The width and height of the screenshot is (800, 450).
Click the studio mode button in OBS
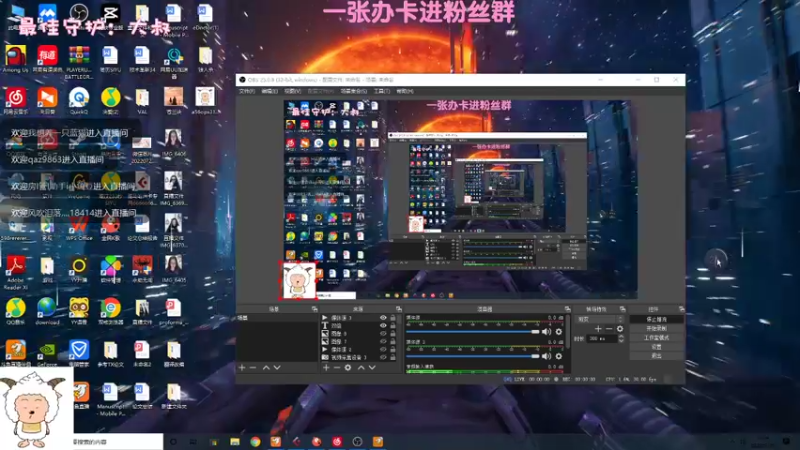(x=657, y=338)
